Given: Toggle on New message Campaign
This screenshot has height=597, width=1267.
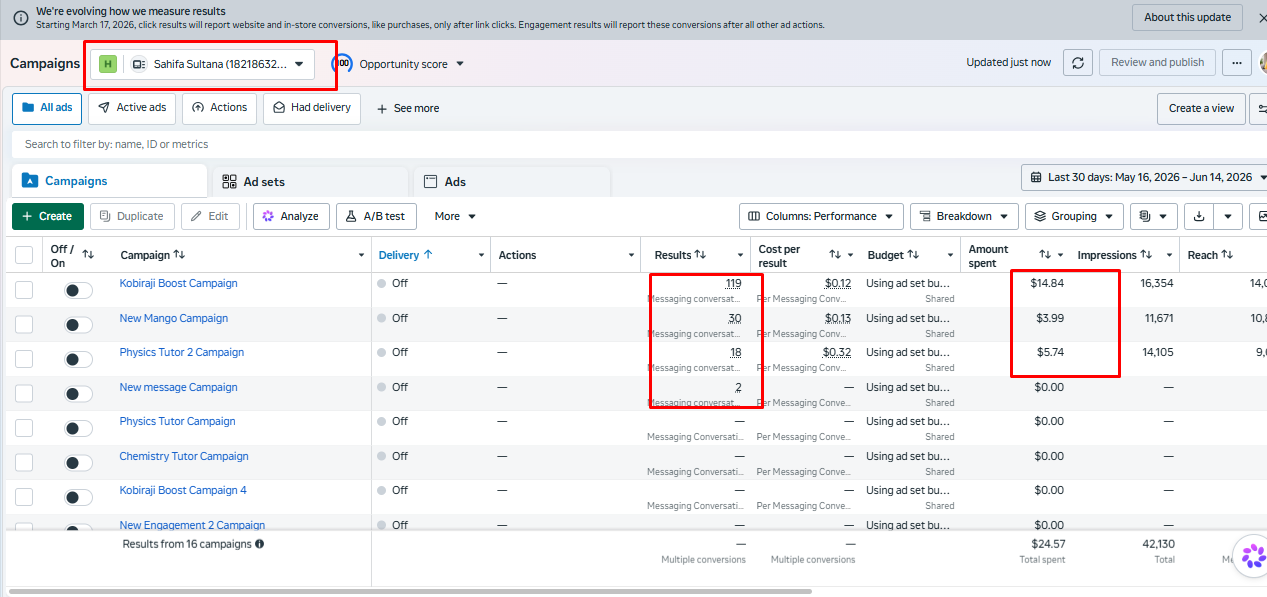Looking at the screenshot, I should tap(78, 394).
